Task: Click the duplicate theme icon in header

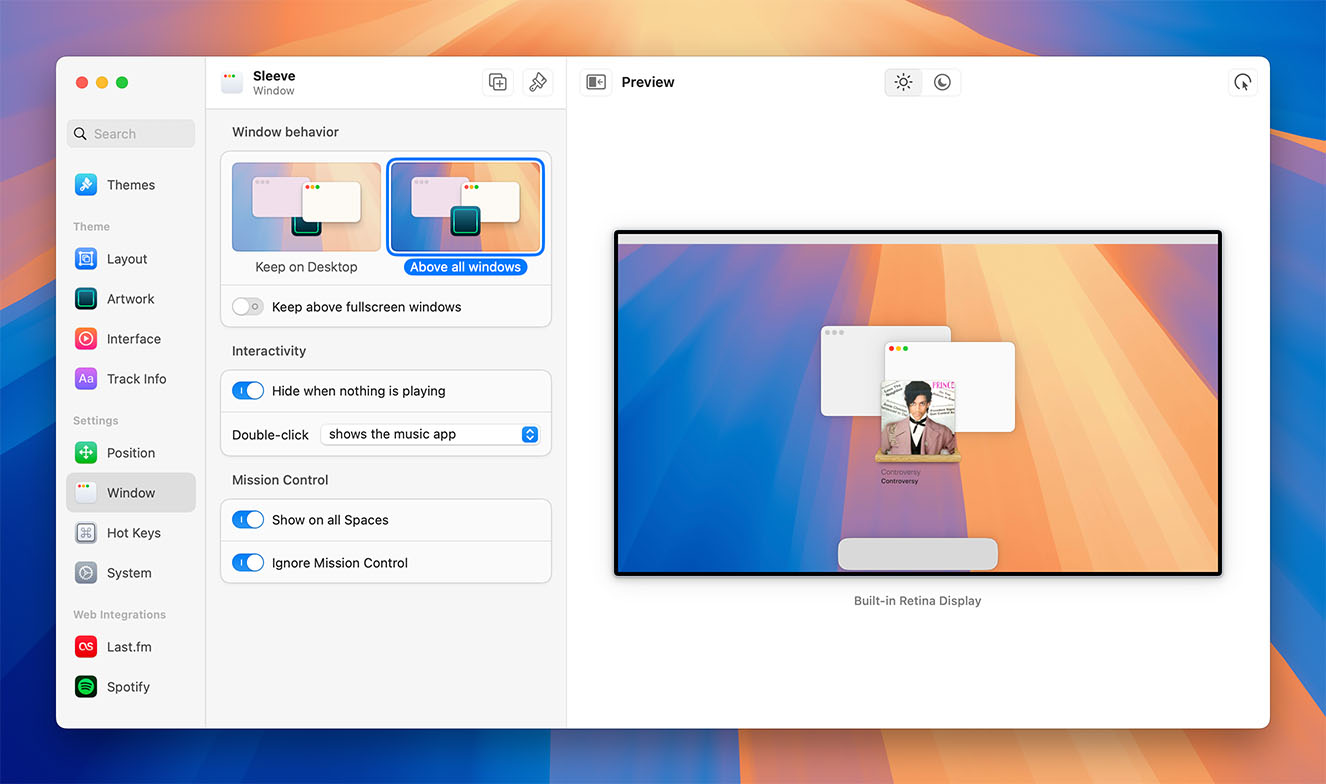Action: 497,82
